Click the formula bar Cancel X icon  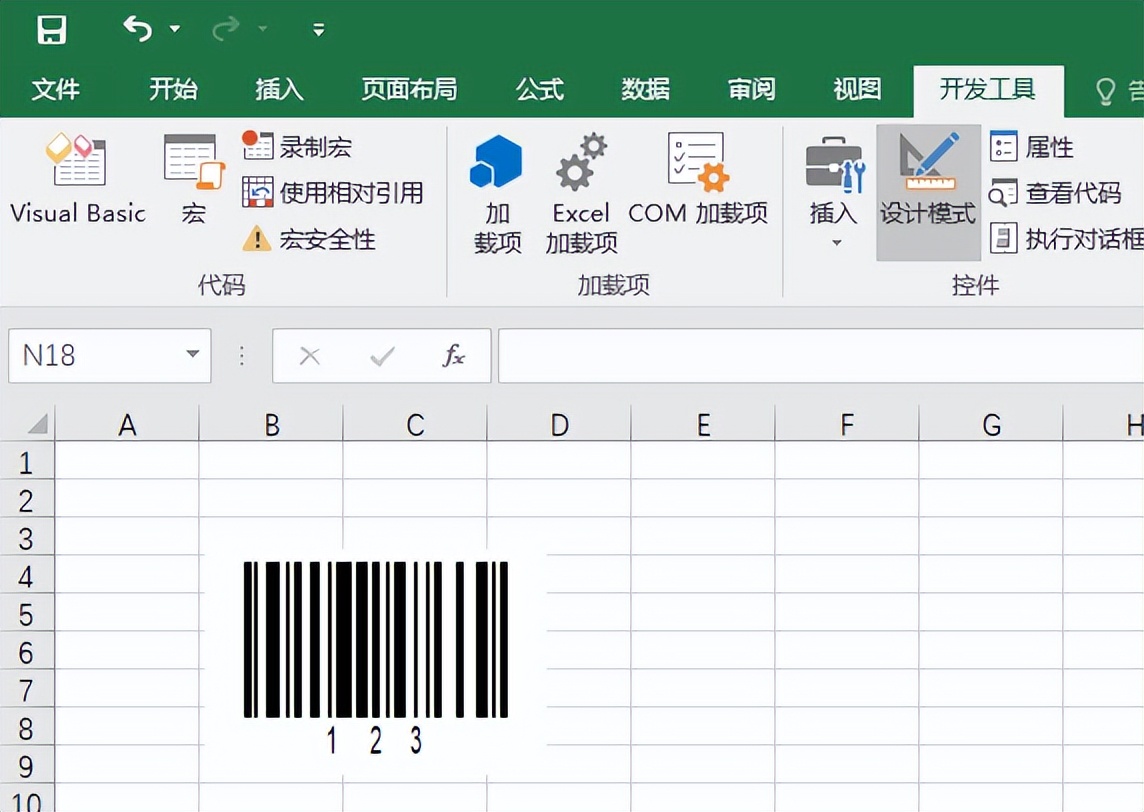(309, 356)
